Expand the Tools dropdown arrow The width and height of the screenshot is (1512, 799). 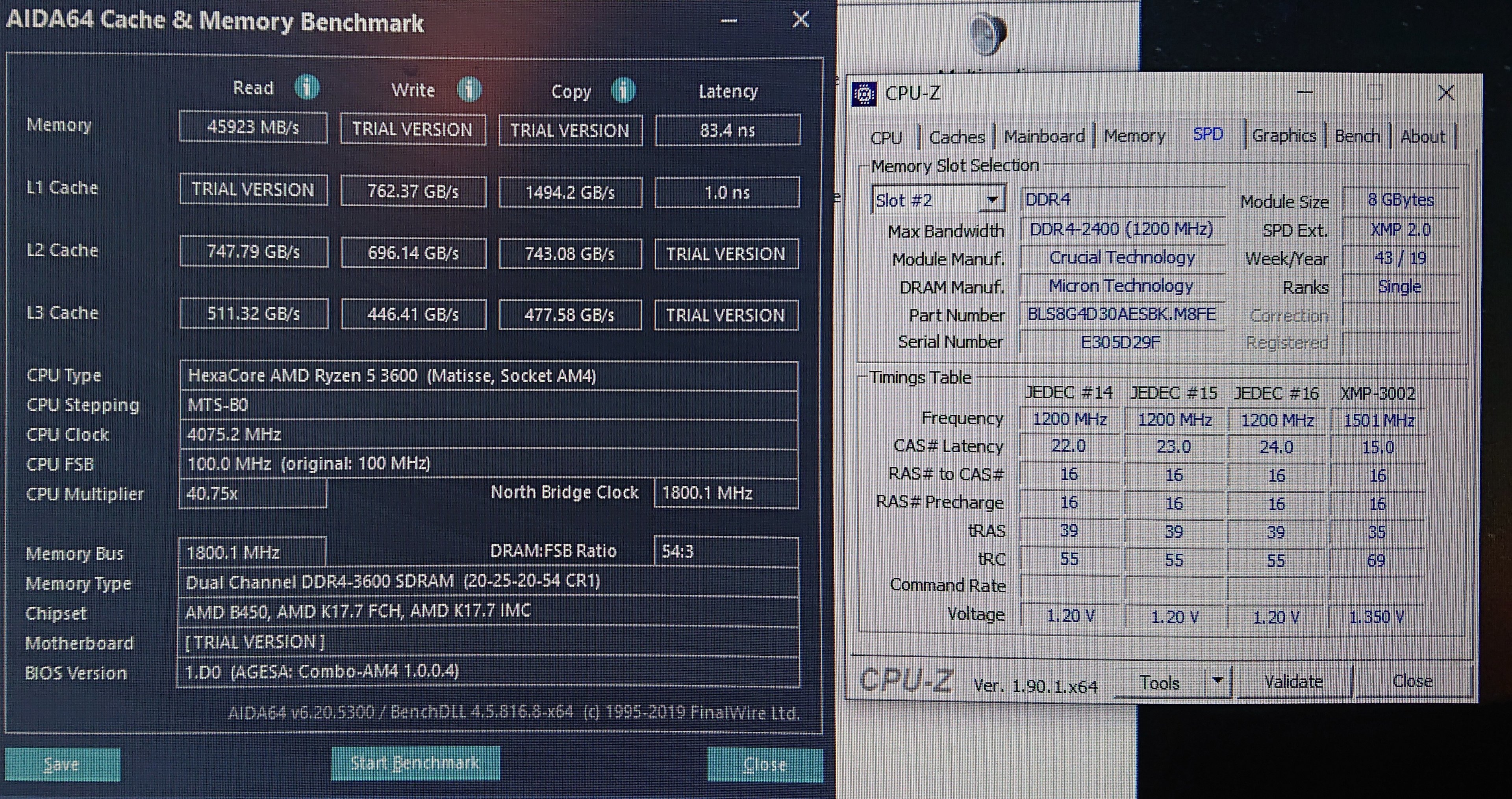pos(1217,681)
